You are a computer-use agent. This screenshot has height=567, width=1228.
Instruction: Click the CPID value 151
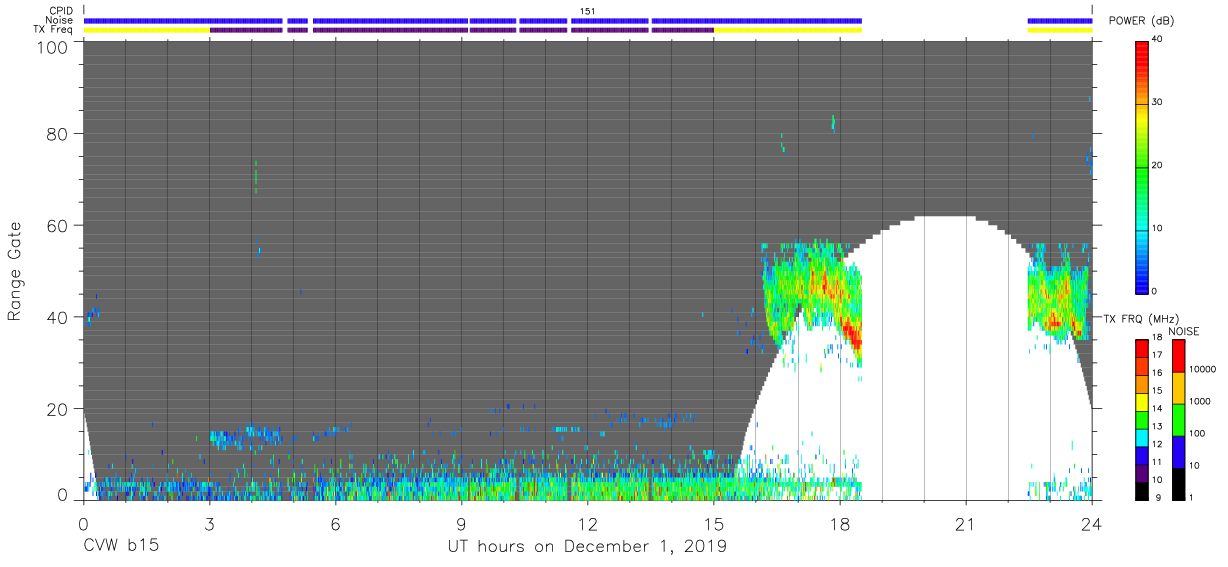tap(587, 11)
